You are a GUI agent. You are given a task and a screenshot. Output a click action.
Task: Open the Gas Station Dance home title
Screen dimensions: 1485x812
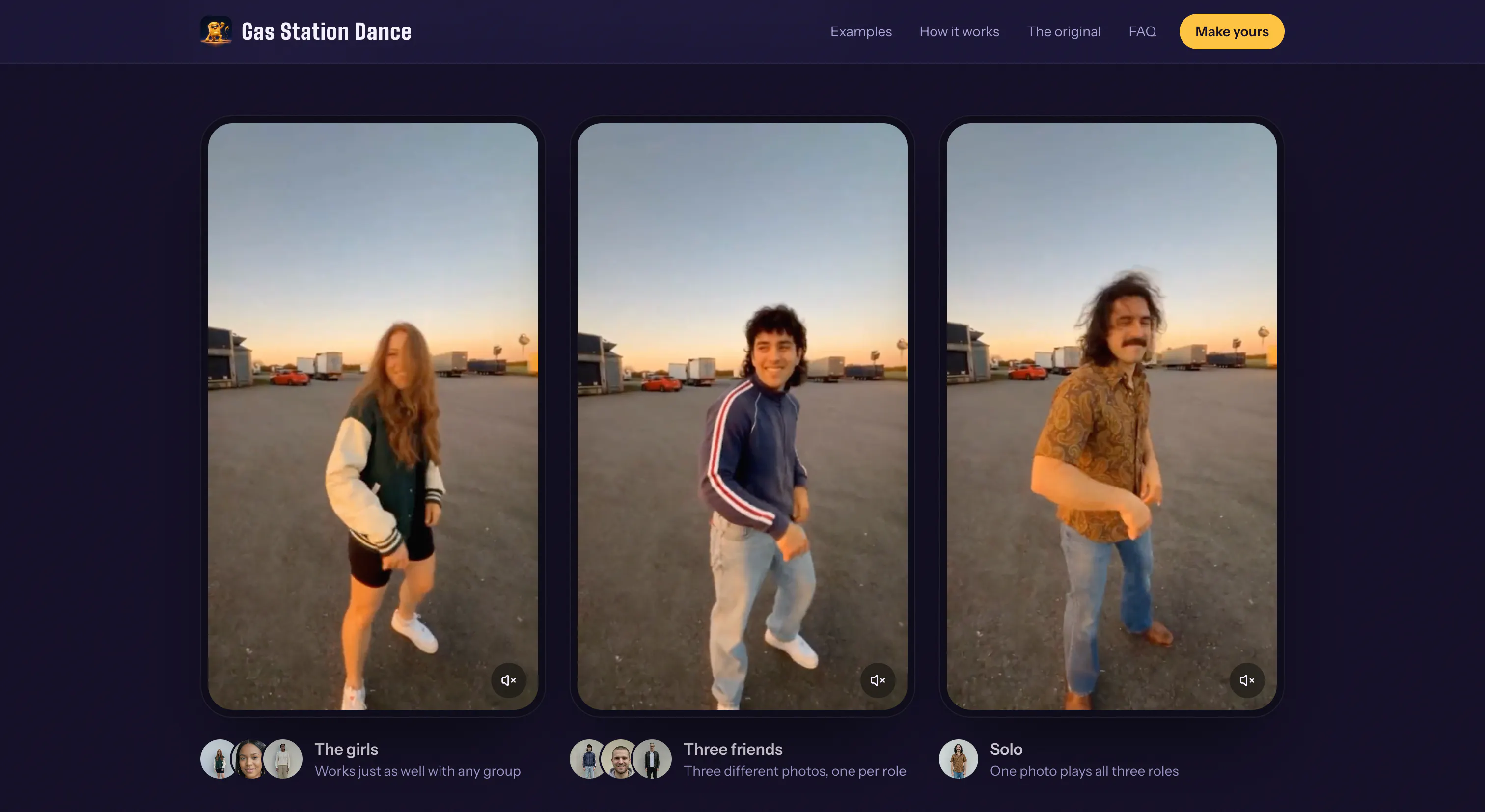[326, 32]
